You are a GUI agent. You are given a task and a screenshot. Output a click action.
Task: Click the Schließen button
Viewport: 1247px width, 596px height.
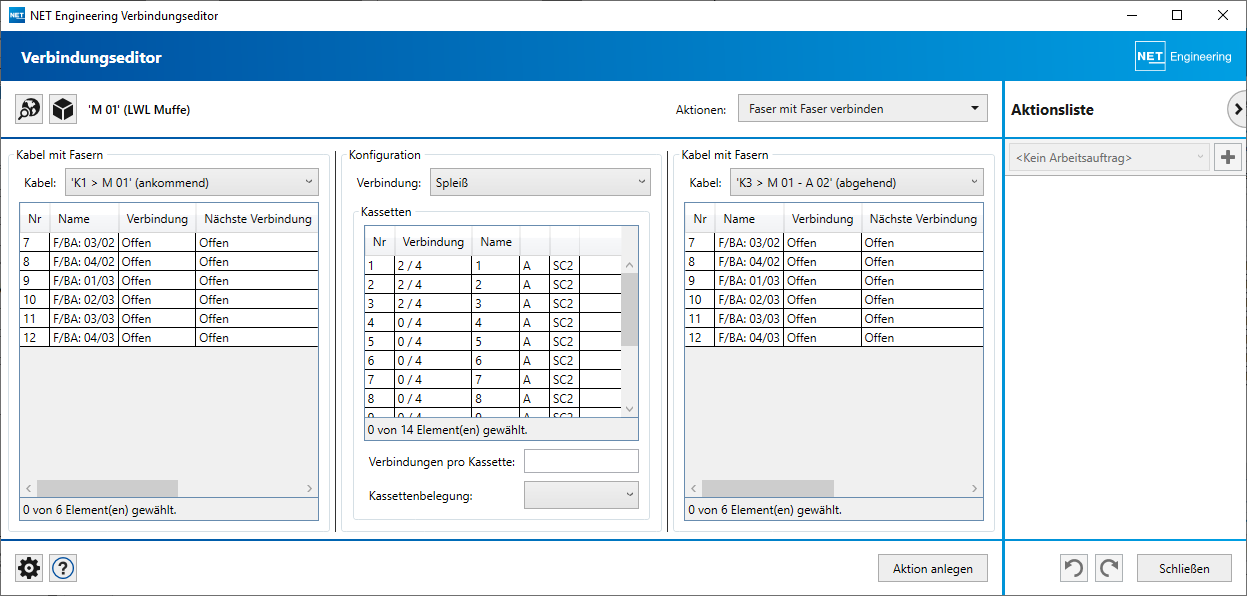(1184, 568)
